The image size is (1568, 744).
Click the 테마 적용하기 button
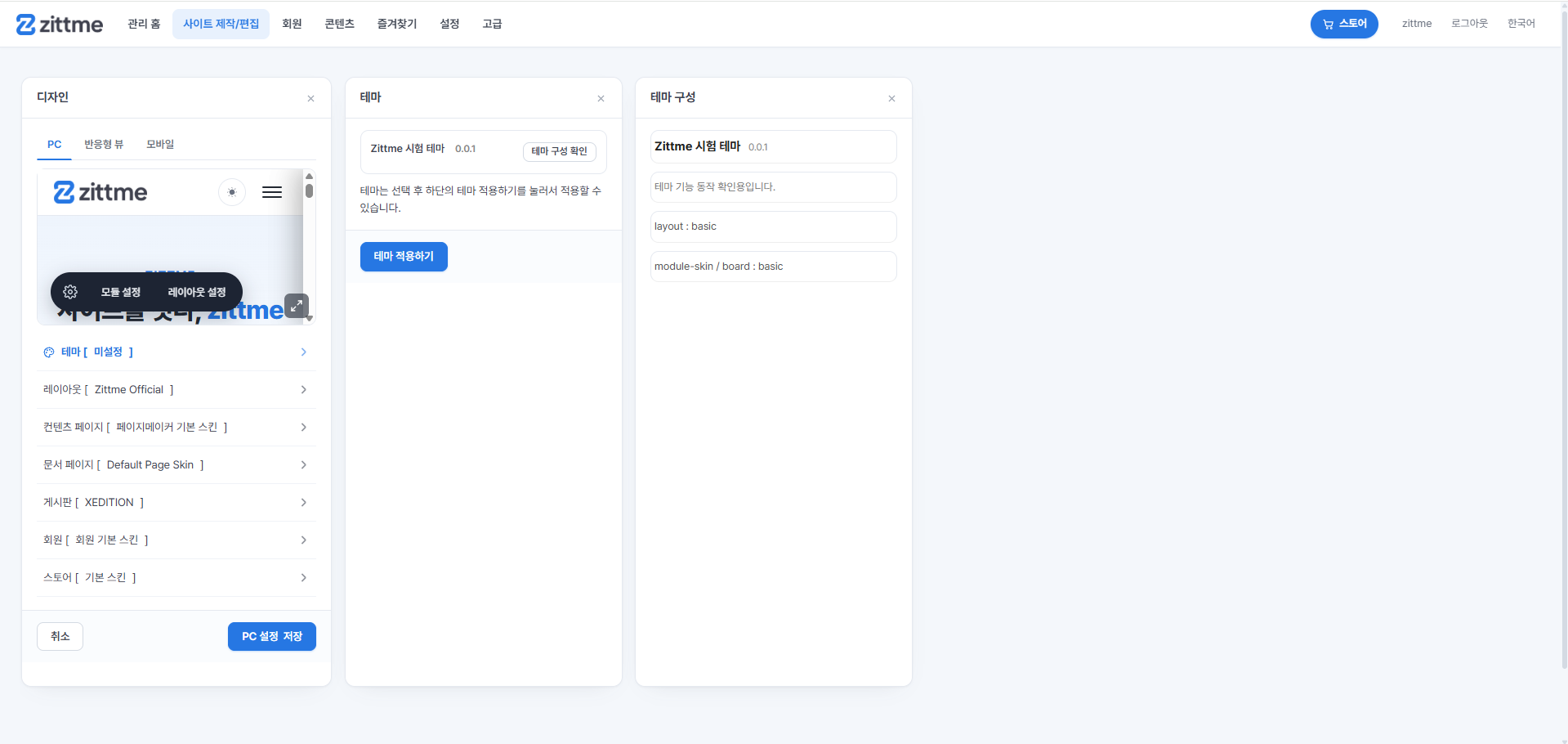[x=404, y=257]
